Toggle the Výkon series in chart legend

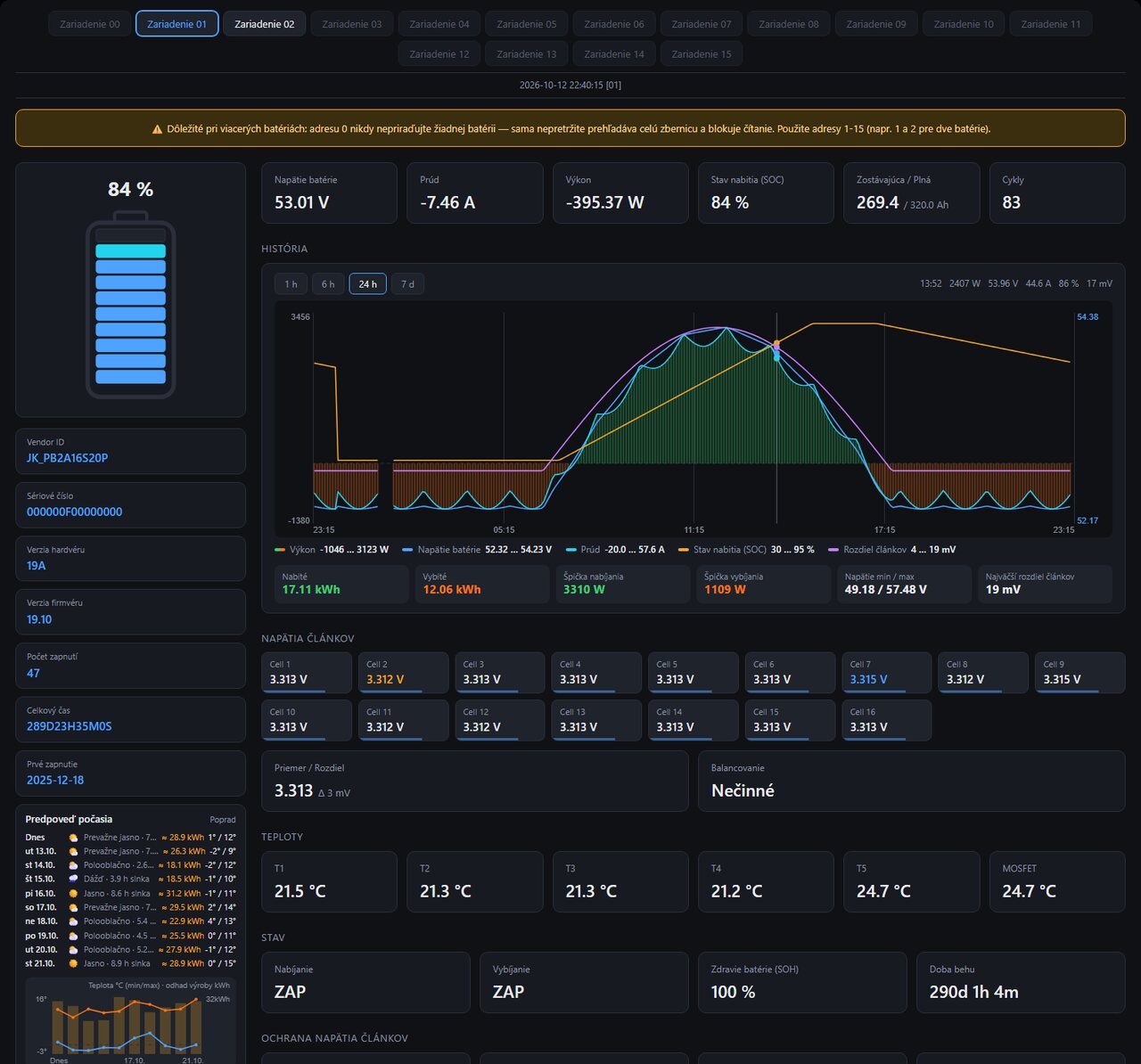click(x=332, y=550)
